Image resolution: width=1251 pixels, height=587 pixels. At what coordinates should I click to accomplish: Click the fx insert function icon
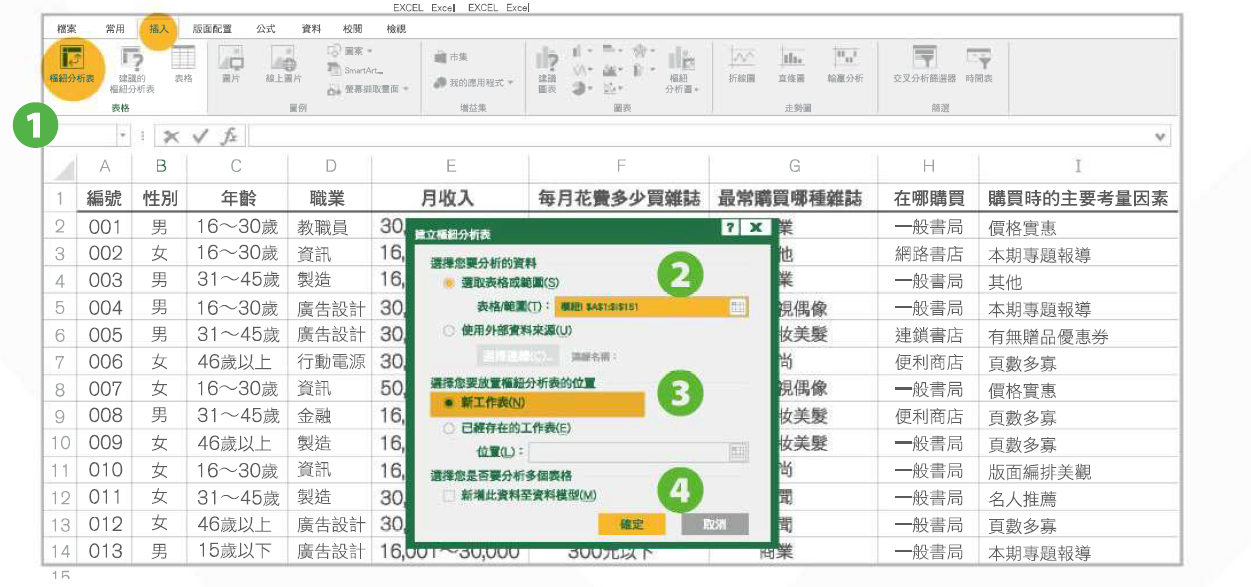[x=229, y=136]
